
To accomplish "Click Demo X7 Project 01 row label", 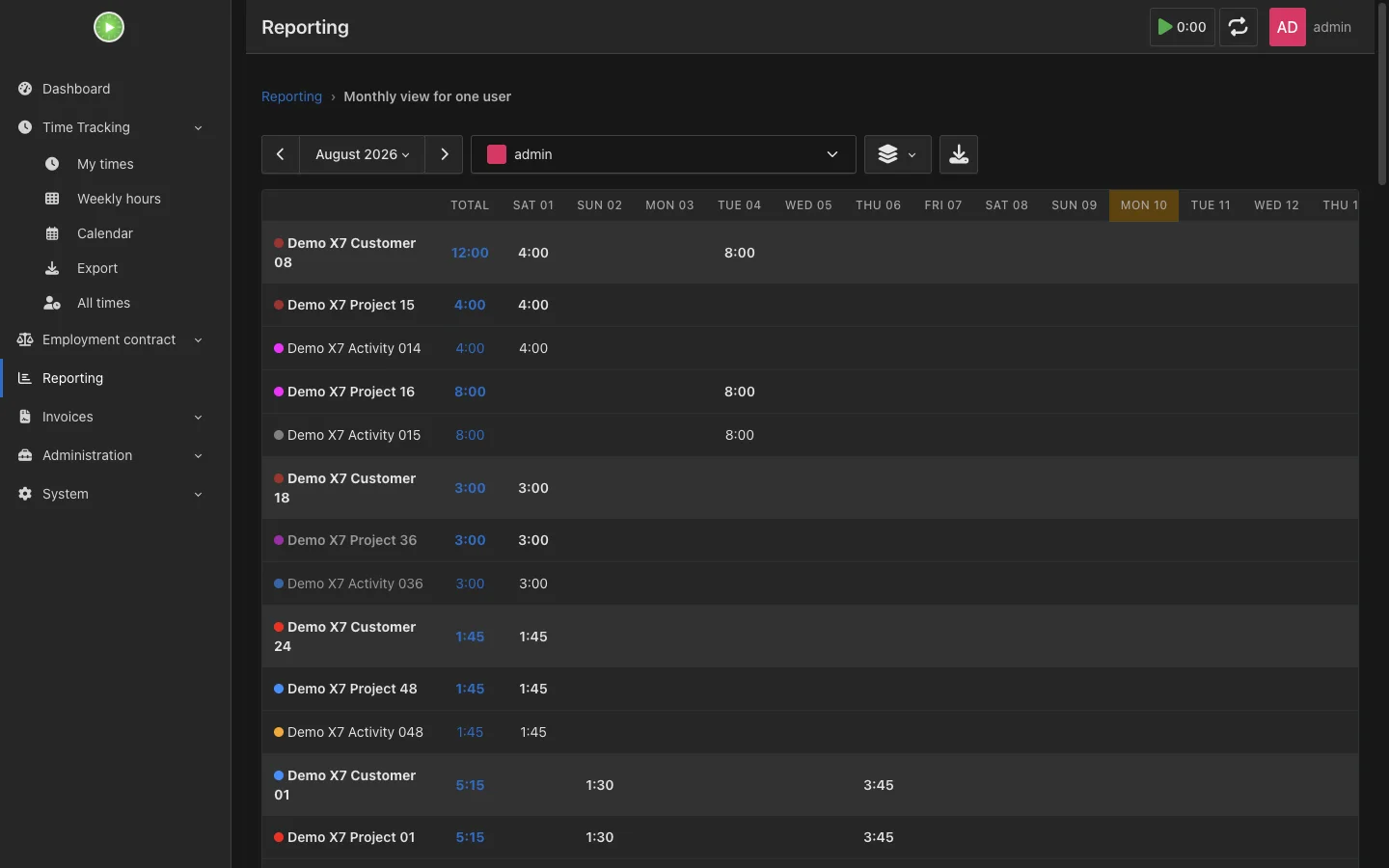I will (x=351, y=837).
